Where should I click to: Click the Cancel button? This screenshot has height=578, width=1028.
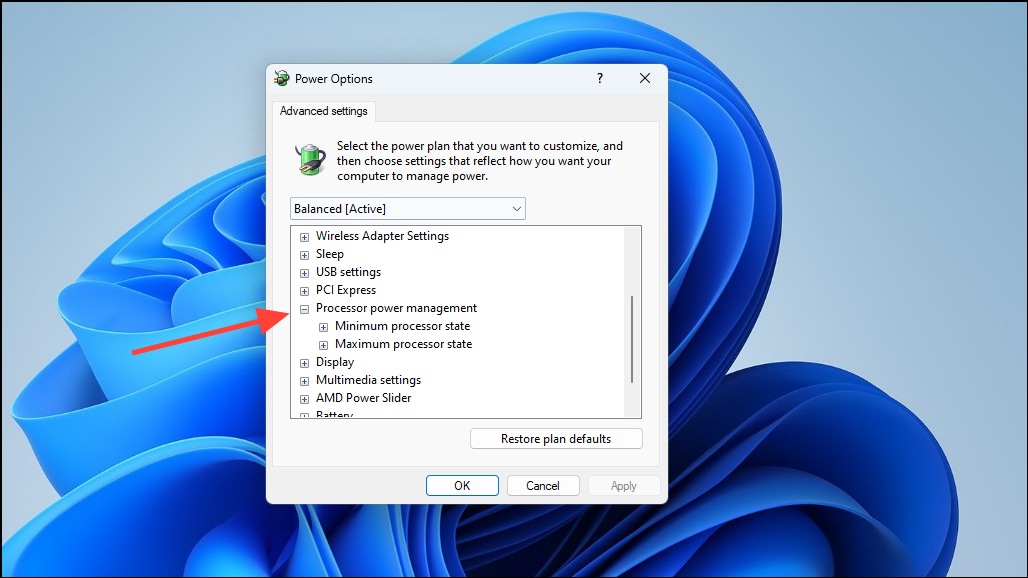(x=543, y=485)
